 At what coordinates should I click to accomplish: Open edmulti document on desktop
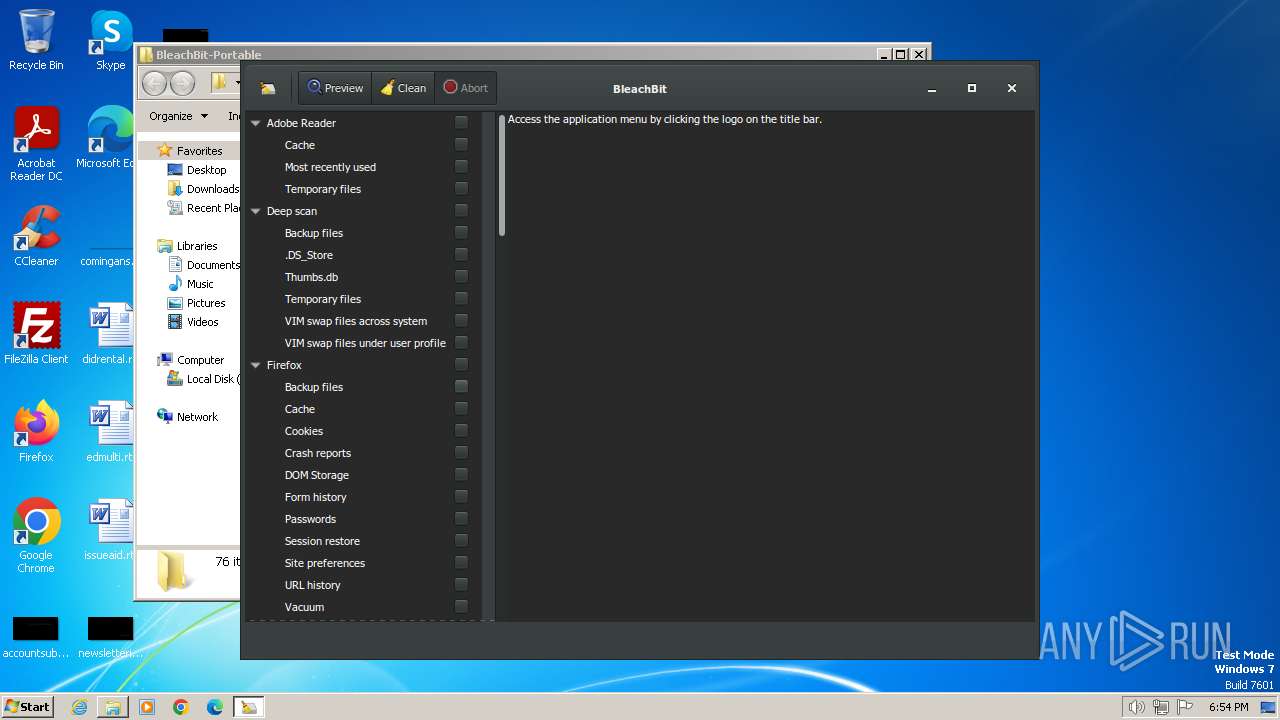[108, 432]
